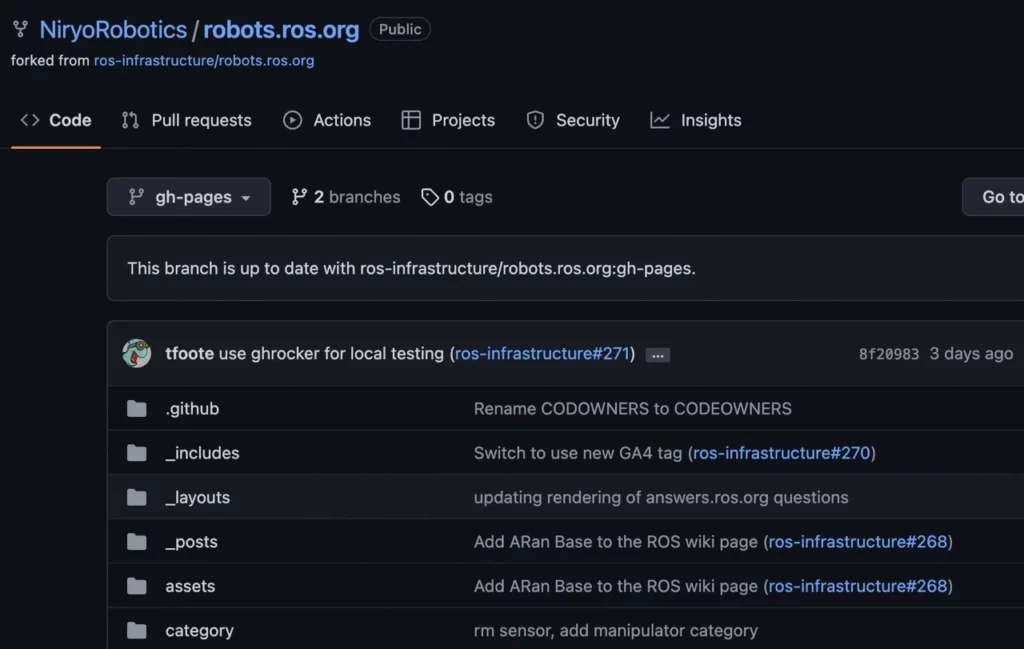Open the gh-pages branch dropdown

[189, 197]
